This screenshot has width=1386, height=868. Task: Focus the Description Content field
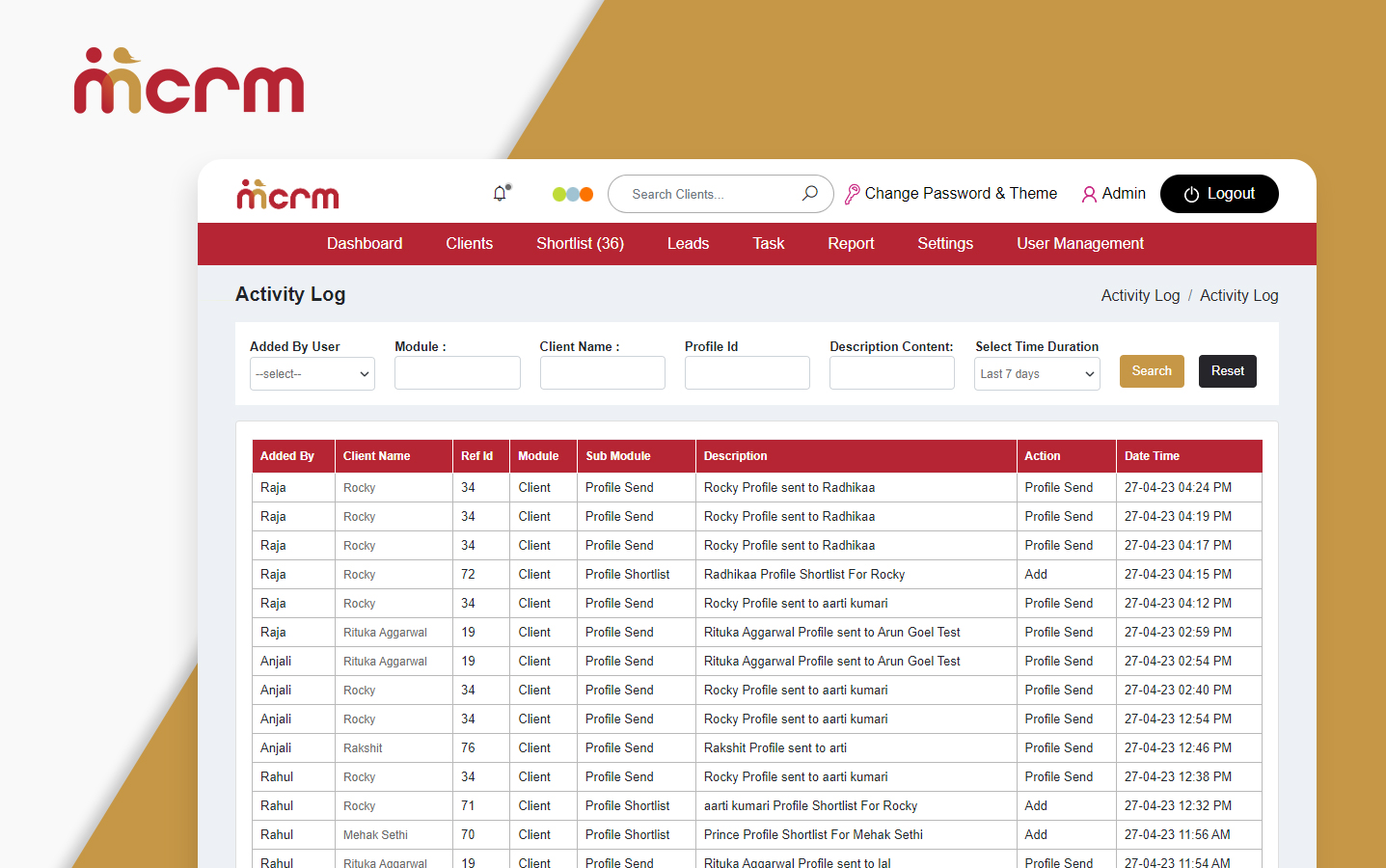[892, 372]
